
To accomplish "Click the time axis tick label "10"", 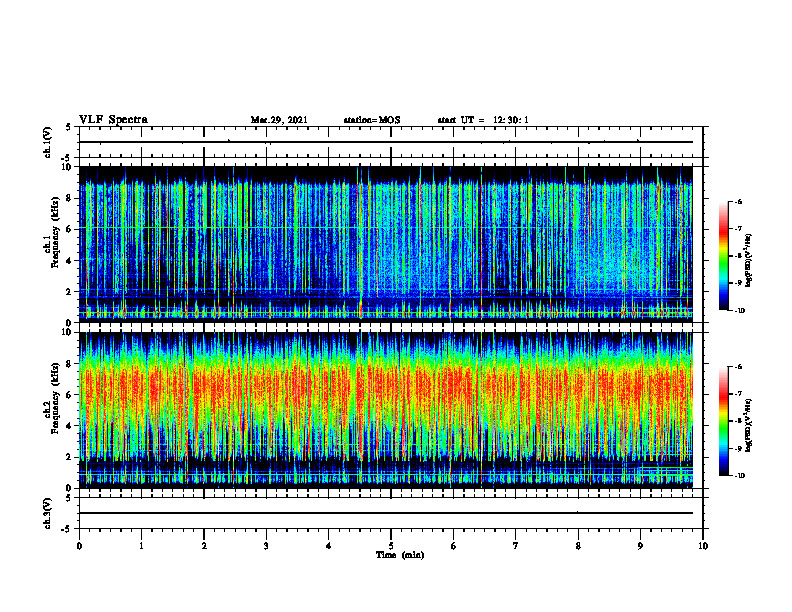I will pos(703,546).
